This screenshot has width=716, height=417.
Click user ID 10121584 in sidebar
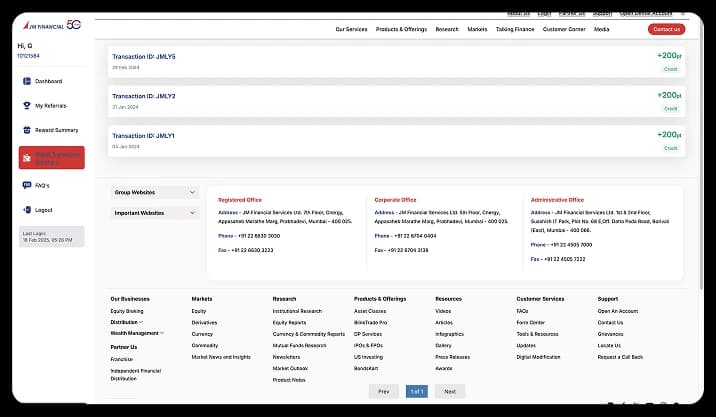click(28, 56)
